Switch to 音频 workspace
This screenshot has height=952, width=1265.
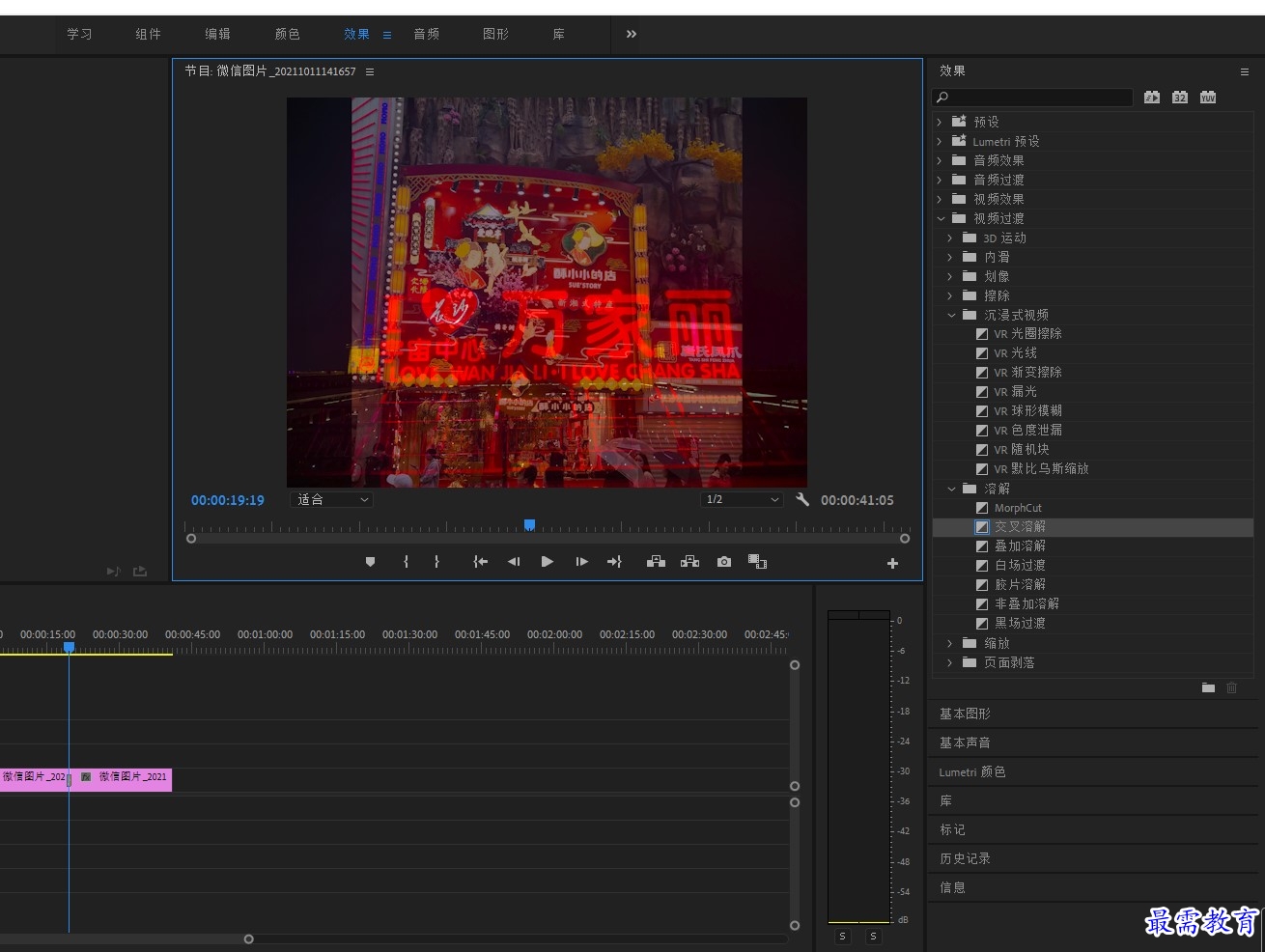coord(426,34)
